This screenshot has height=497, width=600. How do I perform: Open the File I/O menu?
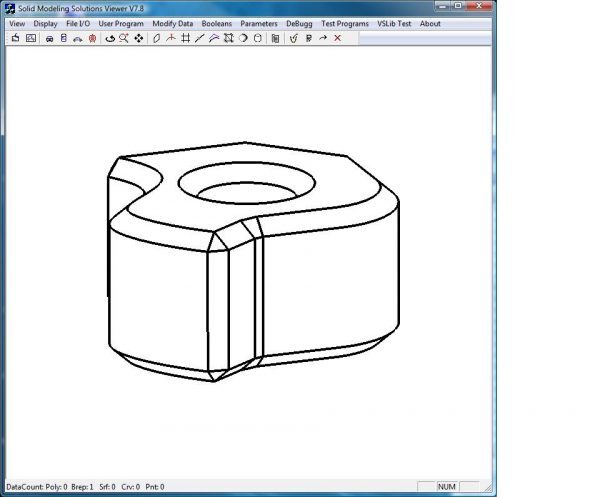78,23
